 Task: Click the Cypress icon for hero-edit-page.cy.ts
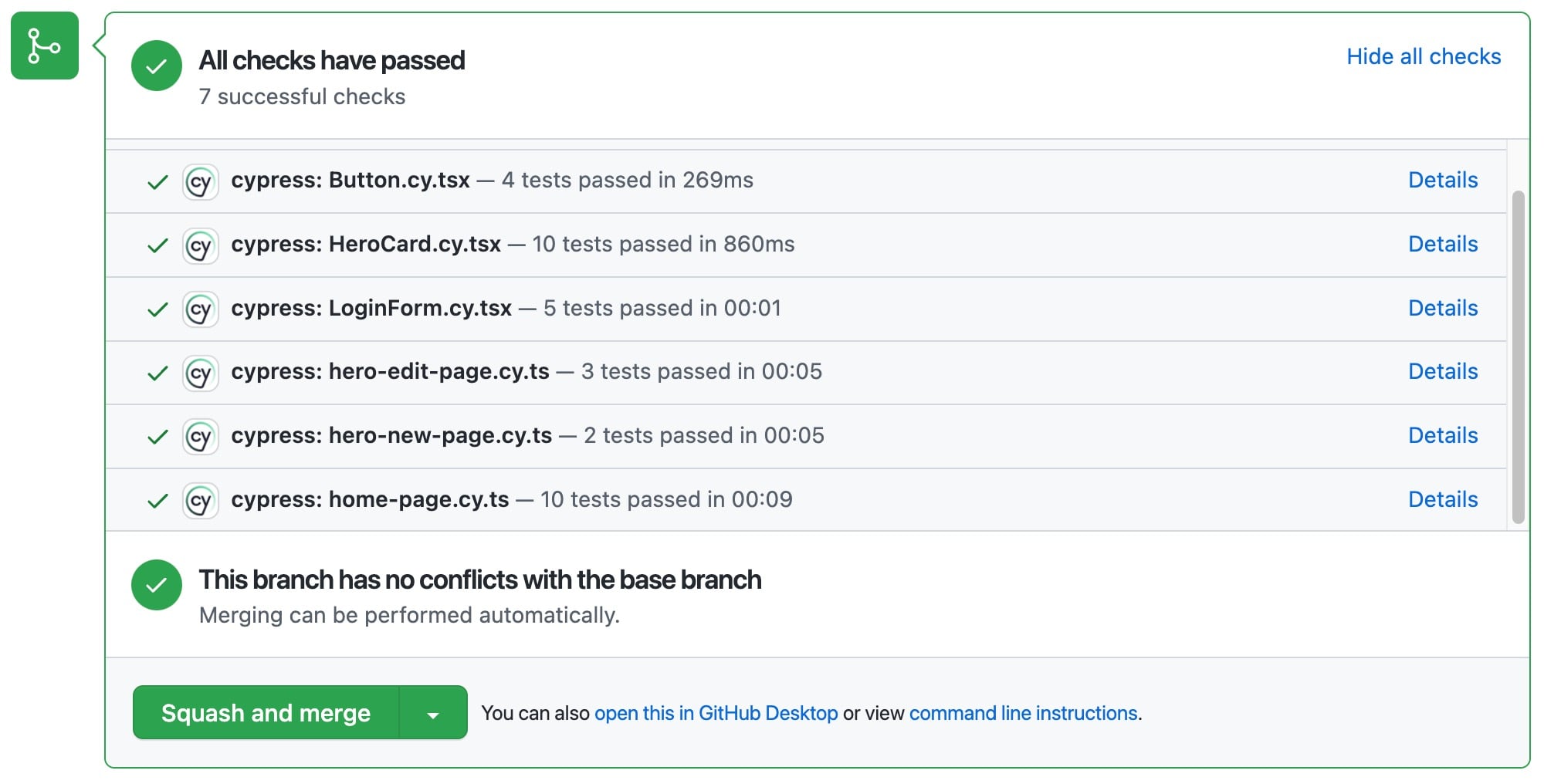[200, 372]
